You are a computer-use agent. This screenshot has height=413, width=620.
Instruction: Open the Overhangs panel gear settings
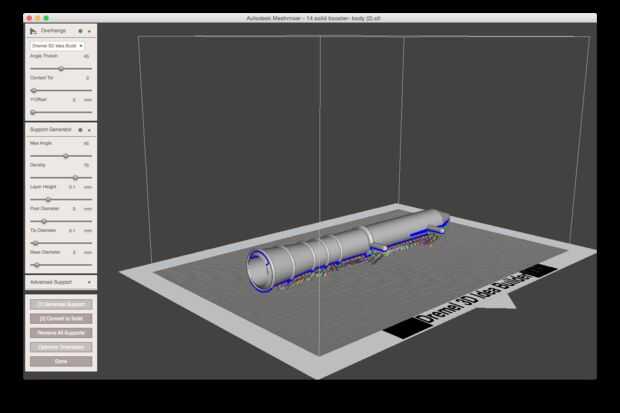coord(80,31)
